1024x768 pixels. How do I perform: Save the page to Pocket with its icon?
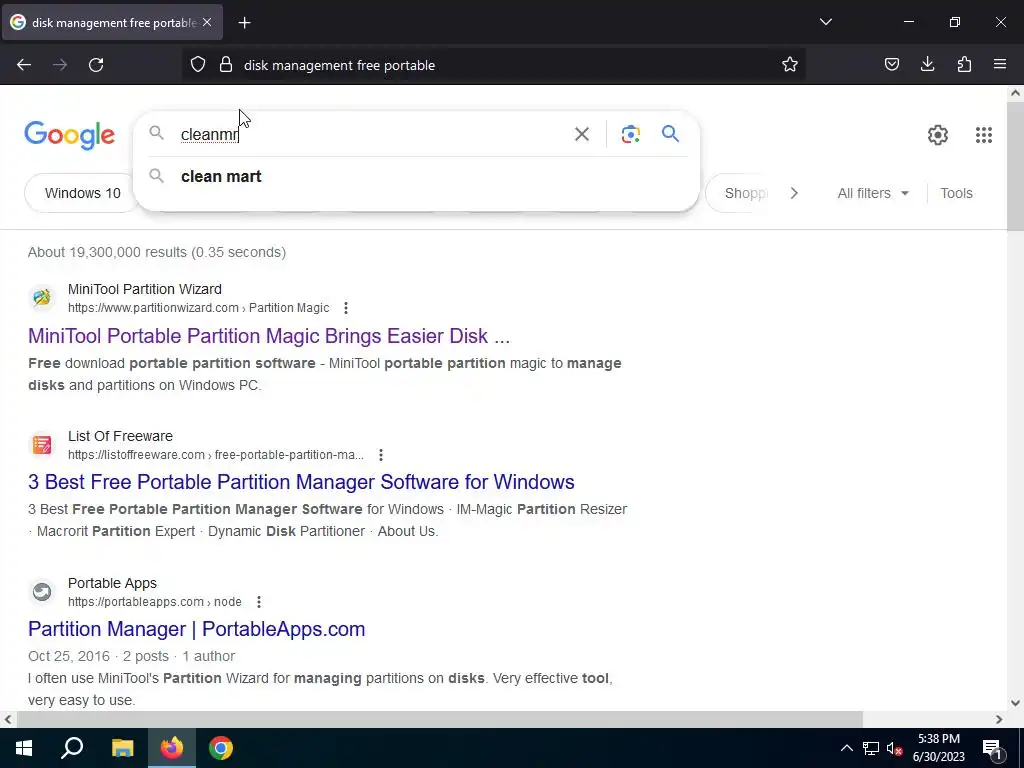891,65
